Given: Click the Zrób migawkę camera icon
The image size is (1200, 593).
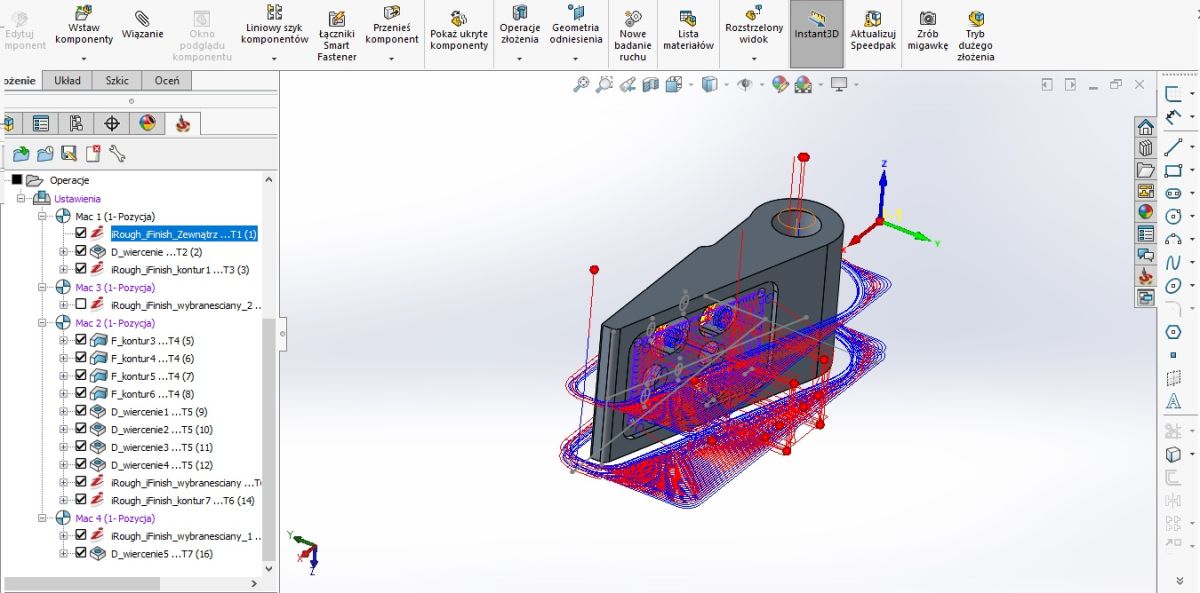Looking at the screenshot, I should [927, 18].
